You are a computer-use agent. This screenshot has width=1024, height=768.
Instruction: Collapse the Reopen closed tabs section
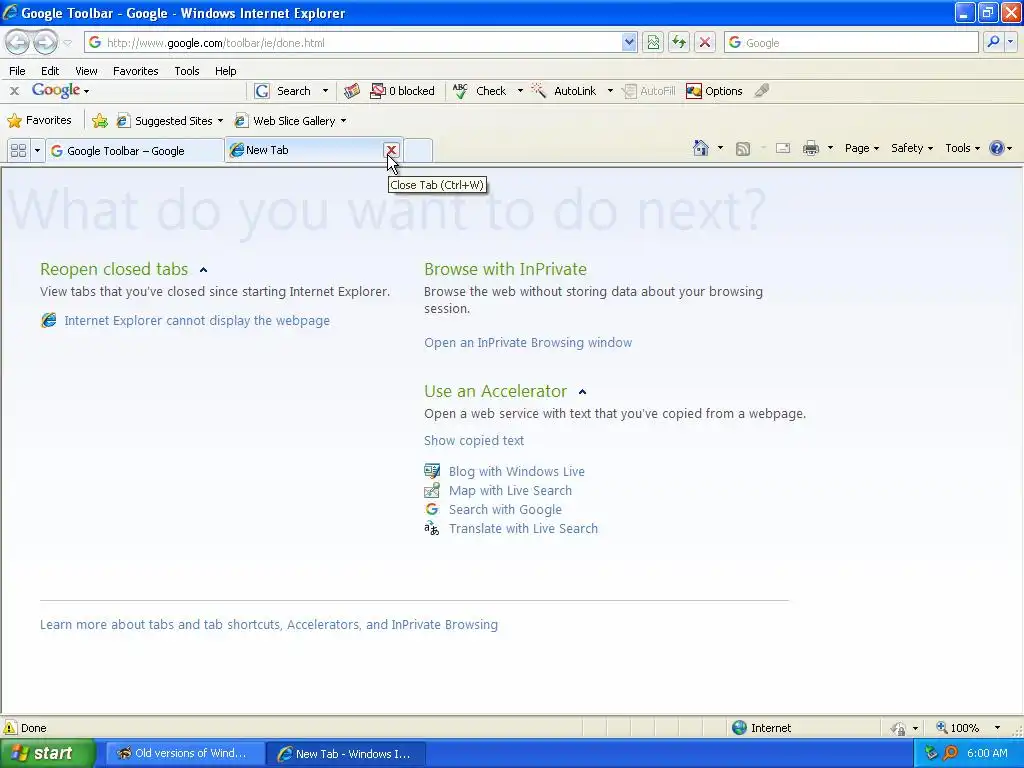[203, 270]
